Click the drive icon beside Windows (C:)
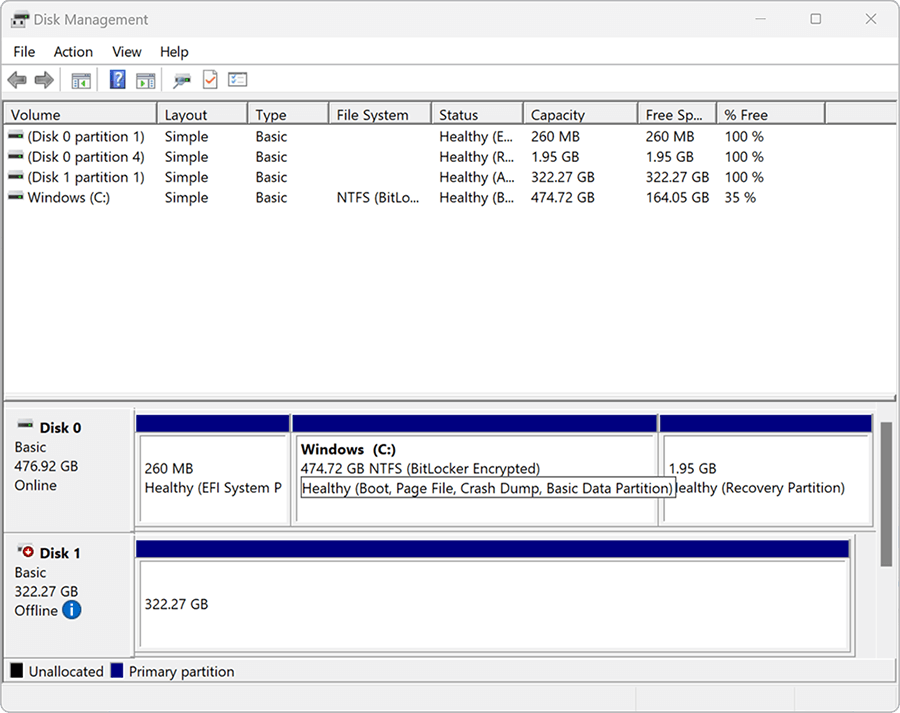This screenshot has height=713, width=900. pos(16,197)
